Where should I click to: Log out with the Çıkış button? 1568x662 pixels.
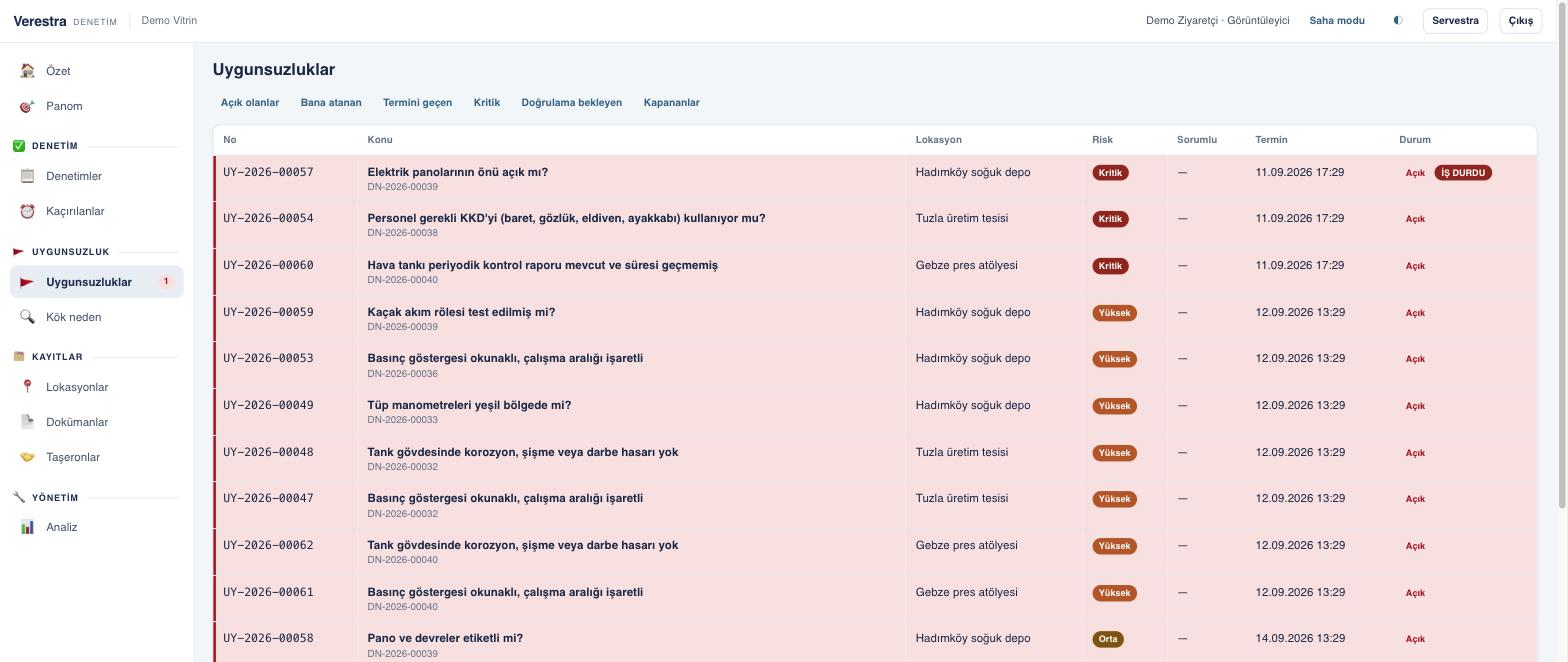point(1521,20)
